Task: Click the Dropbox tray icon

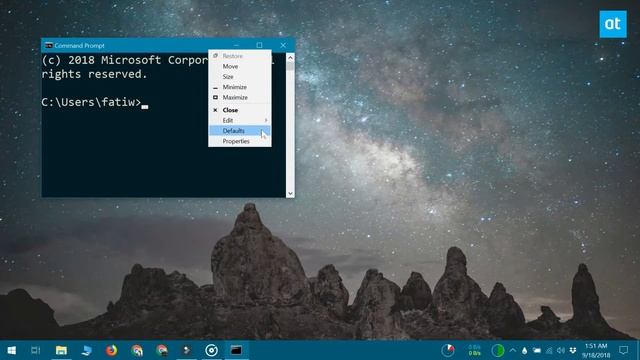Action: pos(573,351)
